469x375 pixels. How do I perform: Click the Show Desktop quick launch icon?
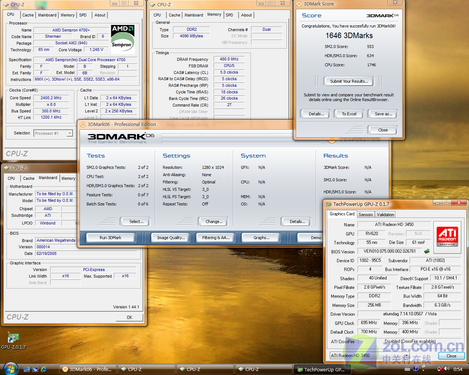27,369
